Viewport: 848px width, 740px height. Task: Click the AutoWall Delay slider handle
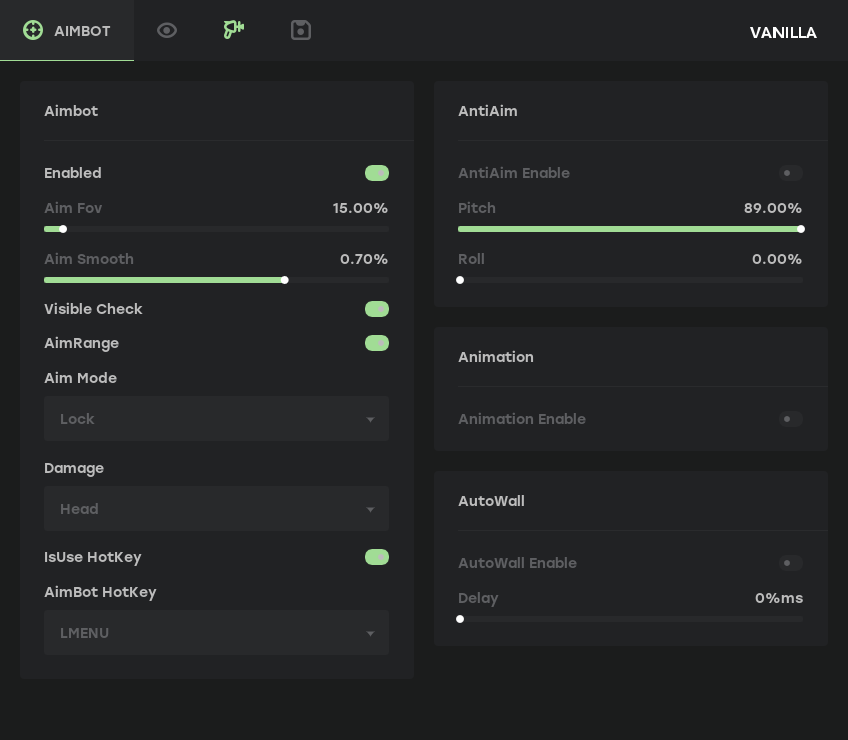coord(460,619)
